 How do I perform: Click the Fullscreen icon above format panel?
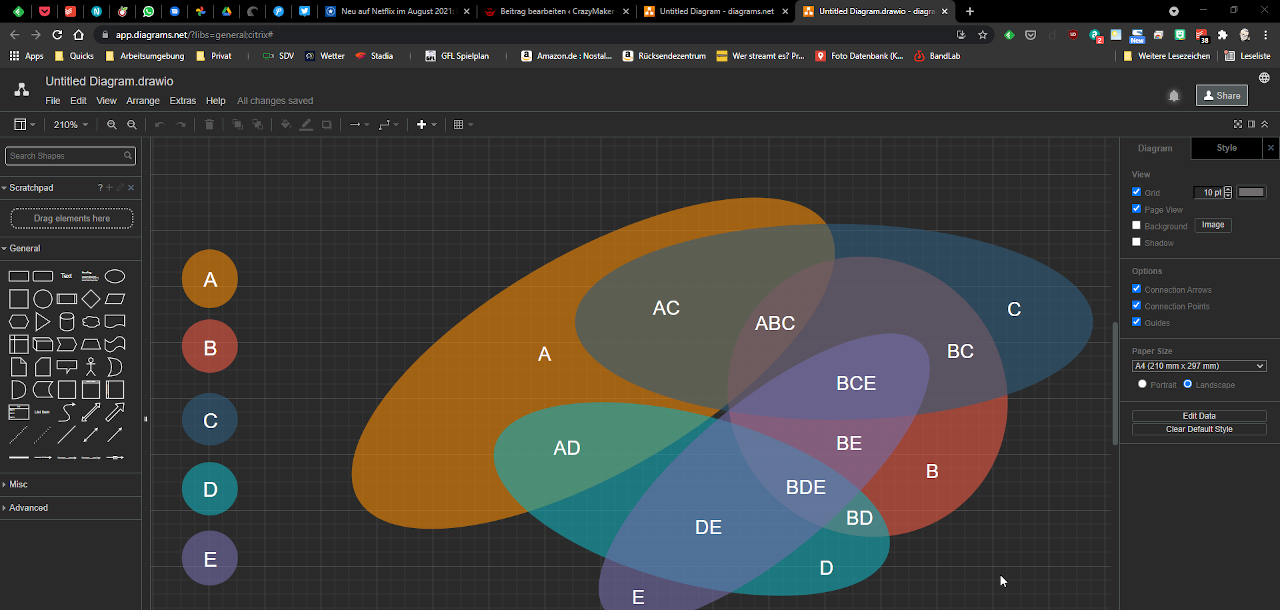point(1238,124)
